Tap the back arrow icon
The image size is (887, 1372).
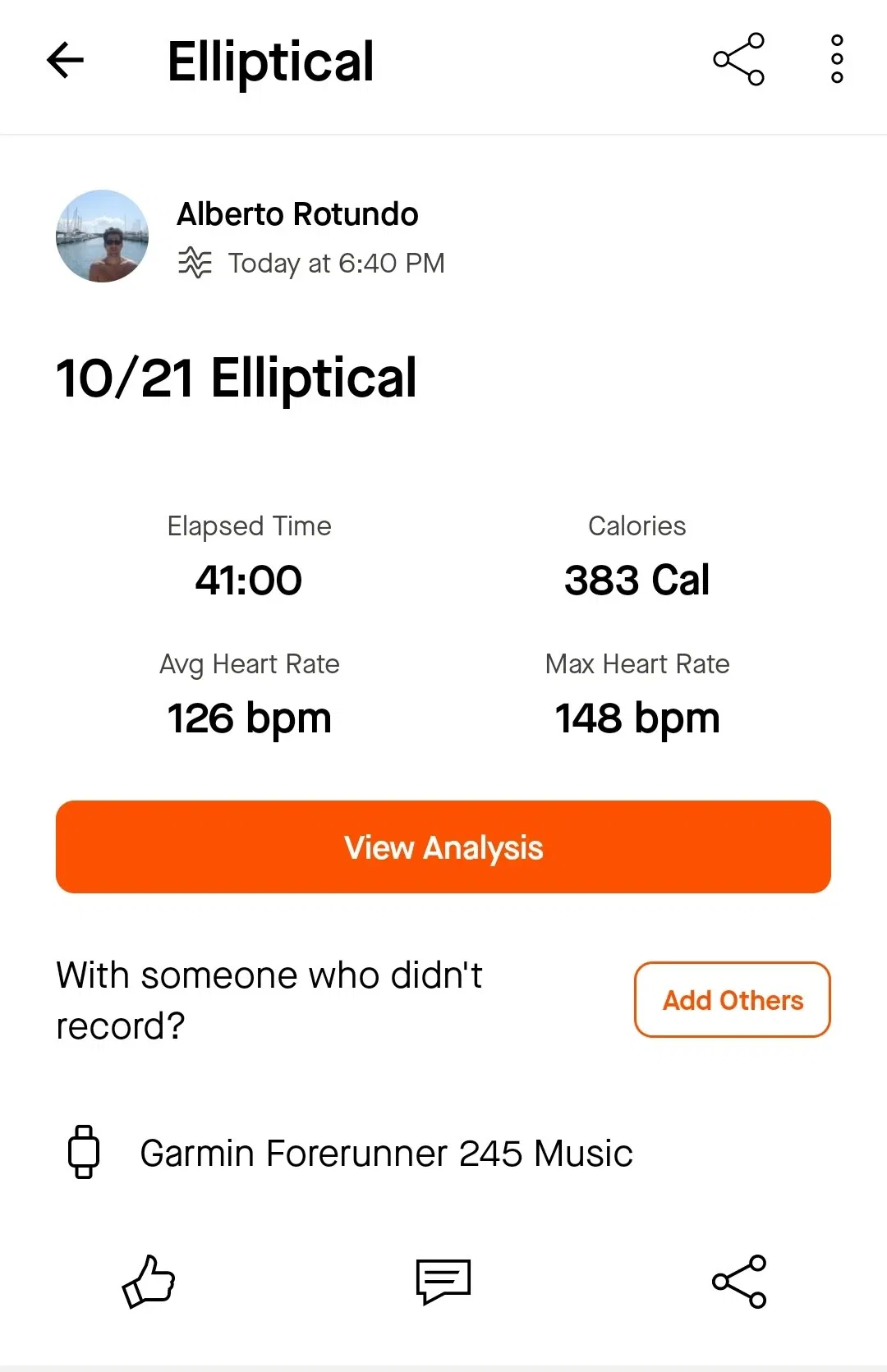click(x=66, y=60)
